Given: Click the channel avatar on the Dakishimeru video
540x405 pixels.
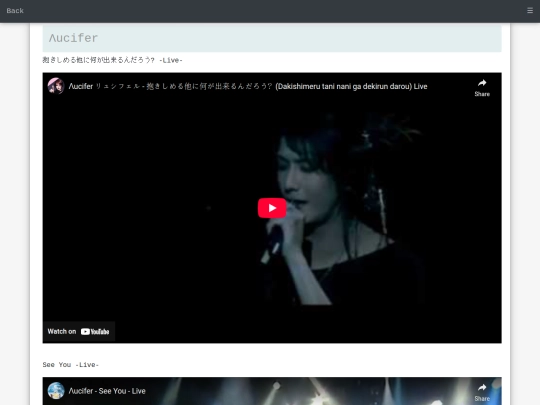Looking at the screenshot, I should click(x=56, y=86).
